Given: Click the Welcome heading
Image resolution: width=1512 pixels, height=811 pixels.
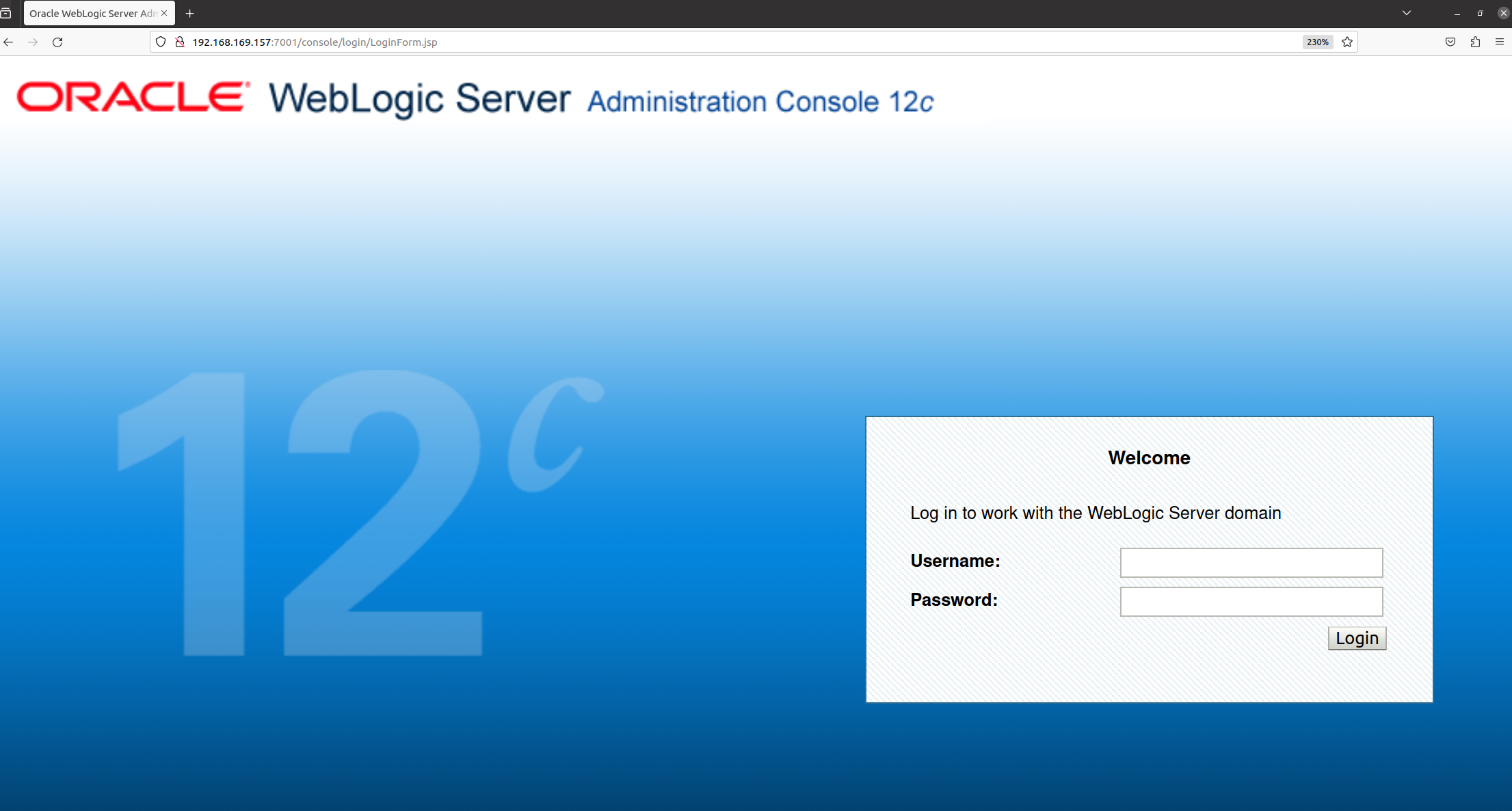Looking at the screenshot, I should coord(1149,457).
